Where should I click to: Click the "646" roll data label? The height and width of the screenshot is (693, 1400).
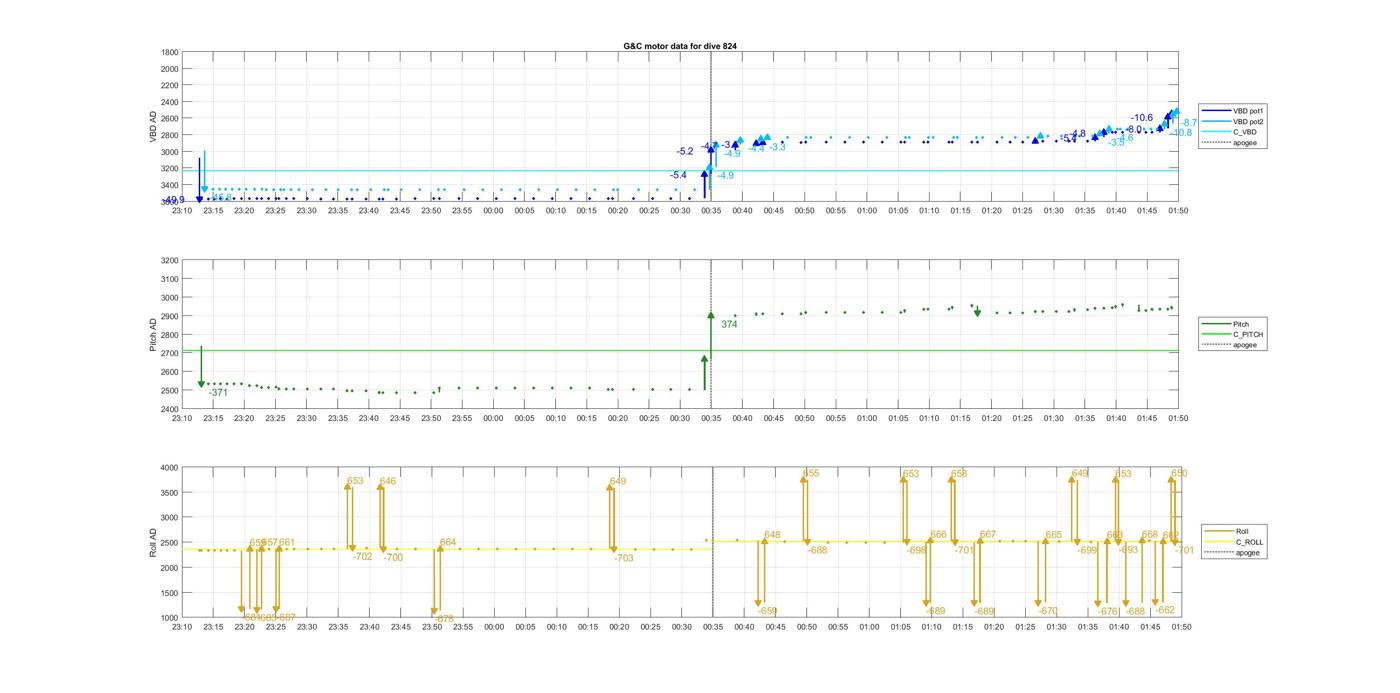click(x=388, y=481)
